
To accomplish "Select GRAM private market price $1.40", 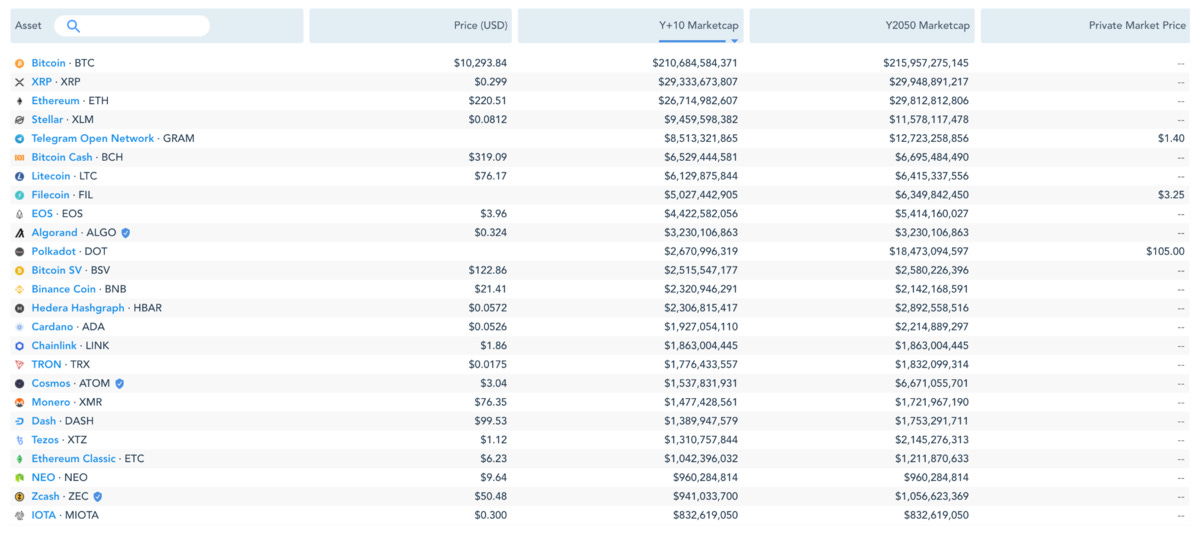I will click(x=1171, y=139).
